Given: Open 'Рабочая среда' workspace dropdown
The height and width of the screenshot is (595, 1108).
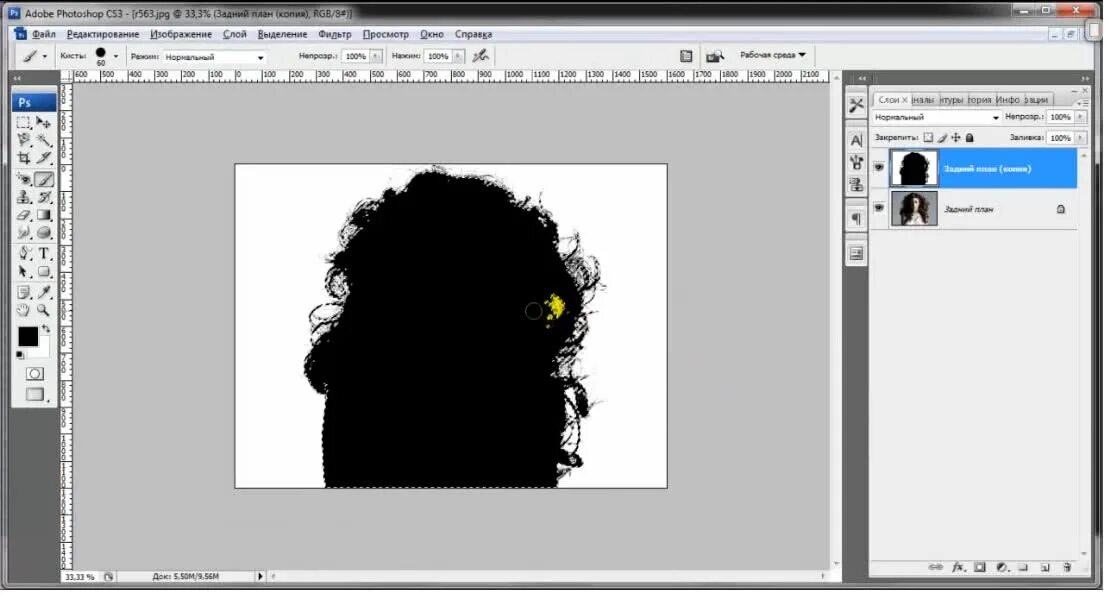Looking at the screenshot, I should click(772, 54).
